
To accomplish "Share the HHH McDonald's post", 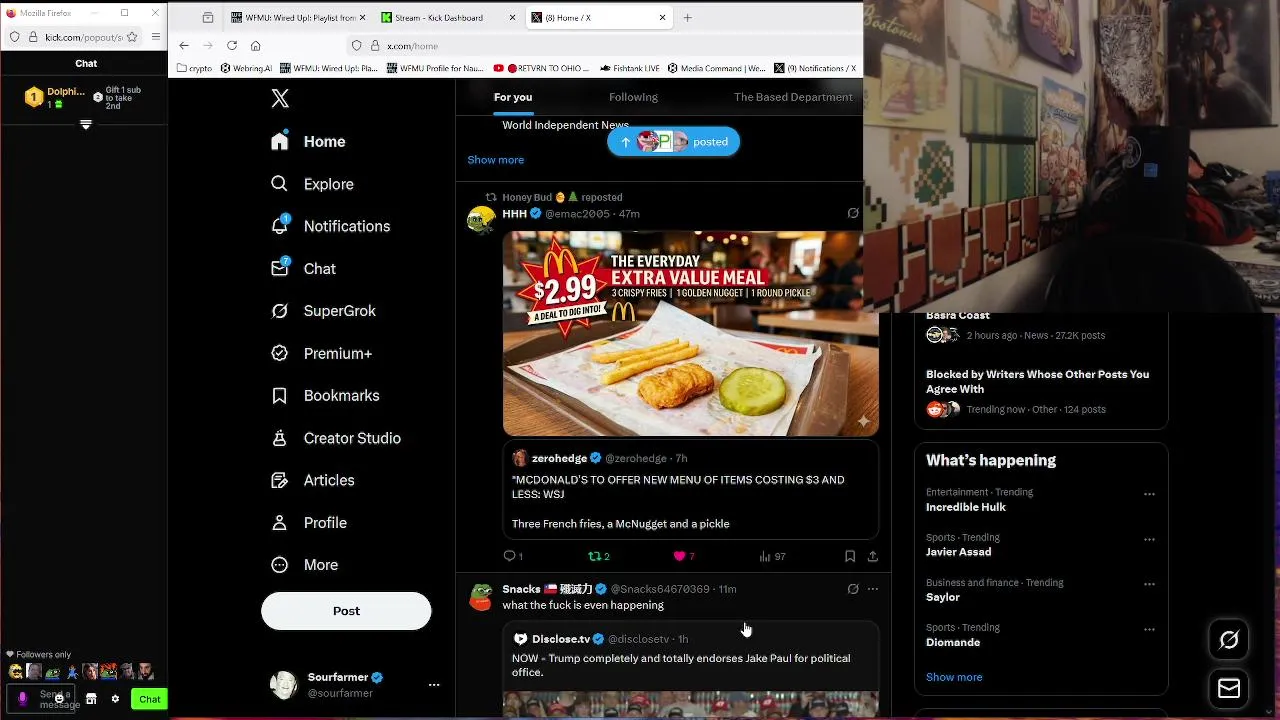I will click(872, 556).
